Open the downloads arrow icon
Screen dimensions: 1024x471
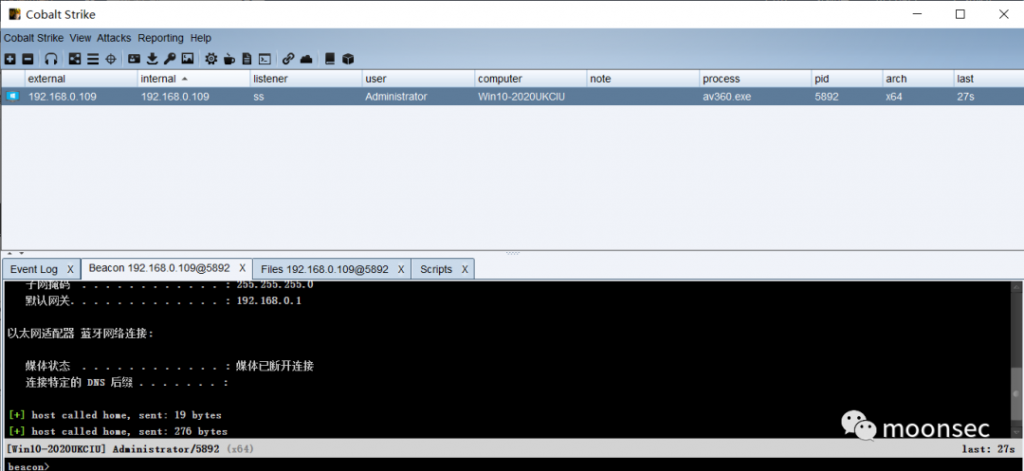point(152,59)
